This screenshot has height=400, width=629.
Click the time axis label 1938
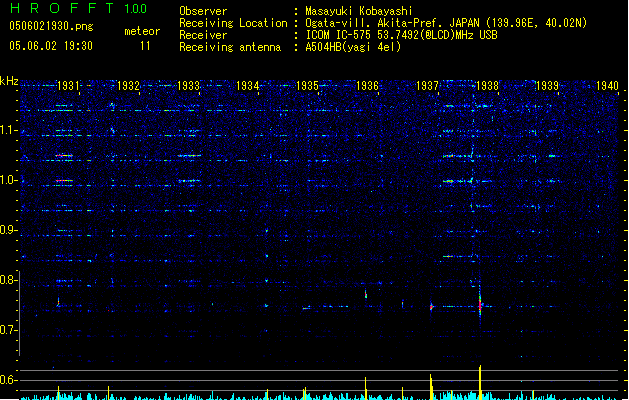tap(487, 85)
